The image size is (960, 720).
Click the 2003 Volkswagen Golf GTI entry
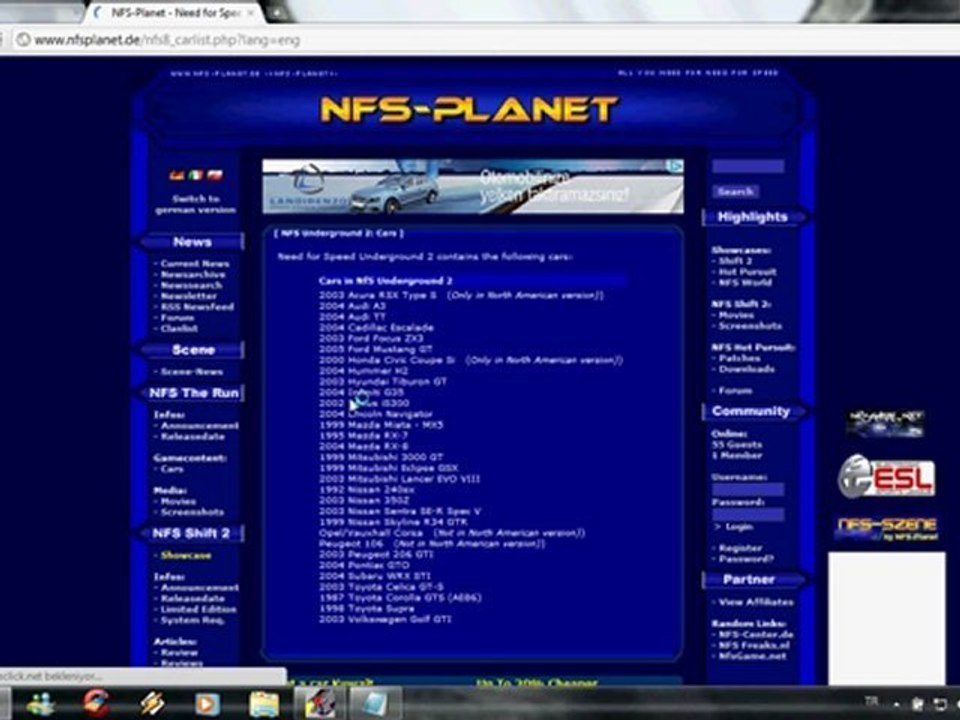[385, 619]
